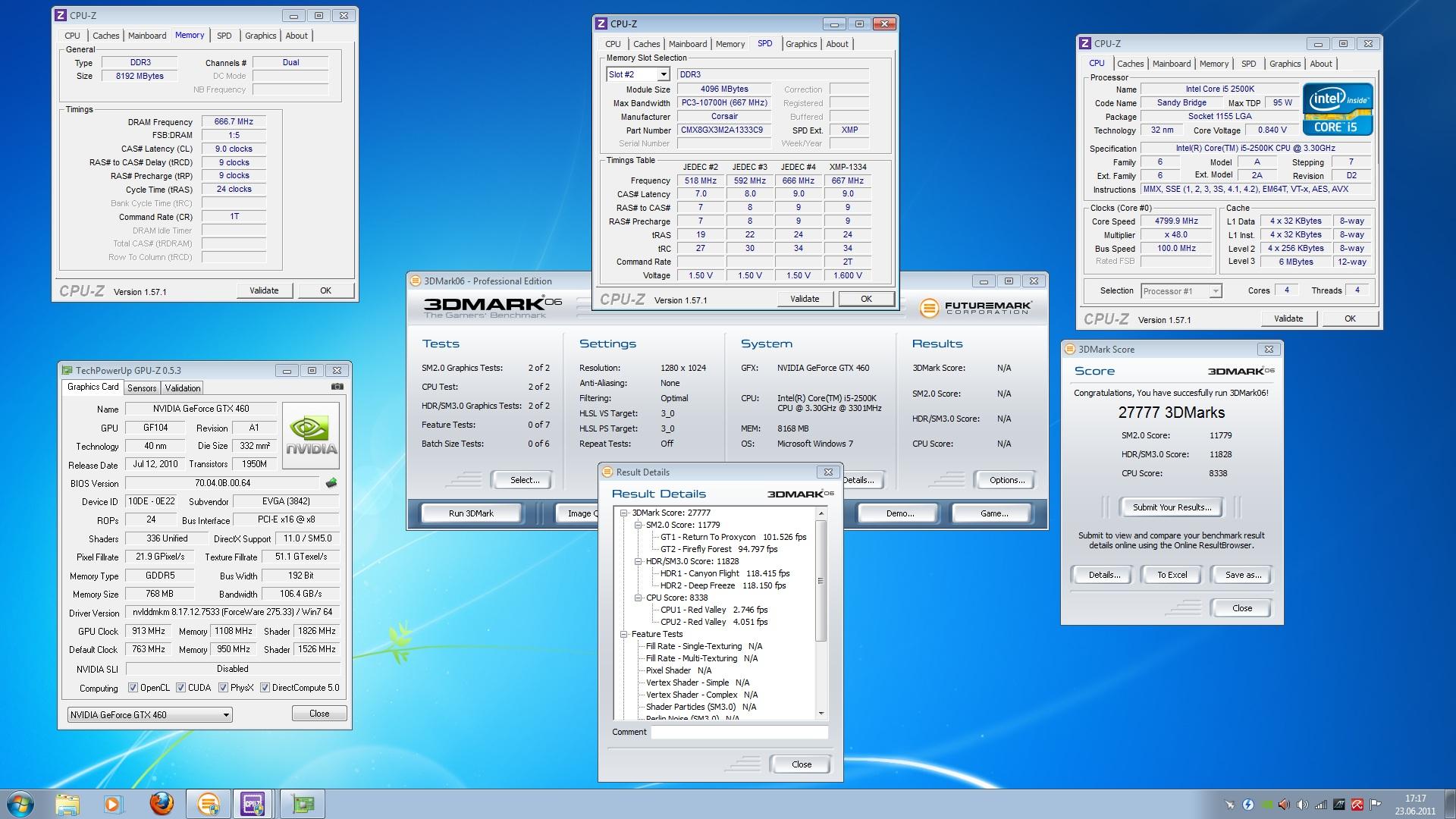Screen dimensions: 1456x819
Task: Open the About tab in right CPU-Z window
Action: tap(1320, 64)
